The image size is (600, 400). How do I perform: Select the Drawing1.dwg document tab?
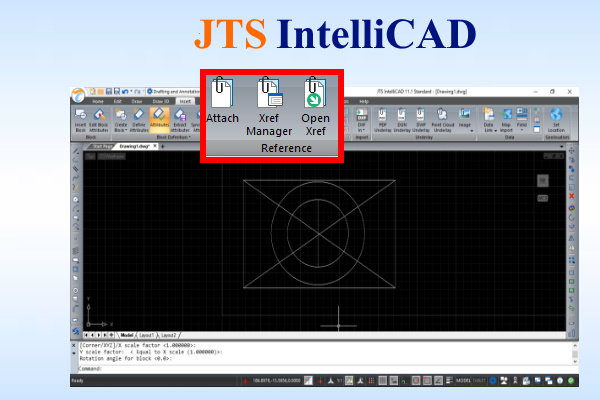pos(134,146)
